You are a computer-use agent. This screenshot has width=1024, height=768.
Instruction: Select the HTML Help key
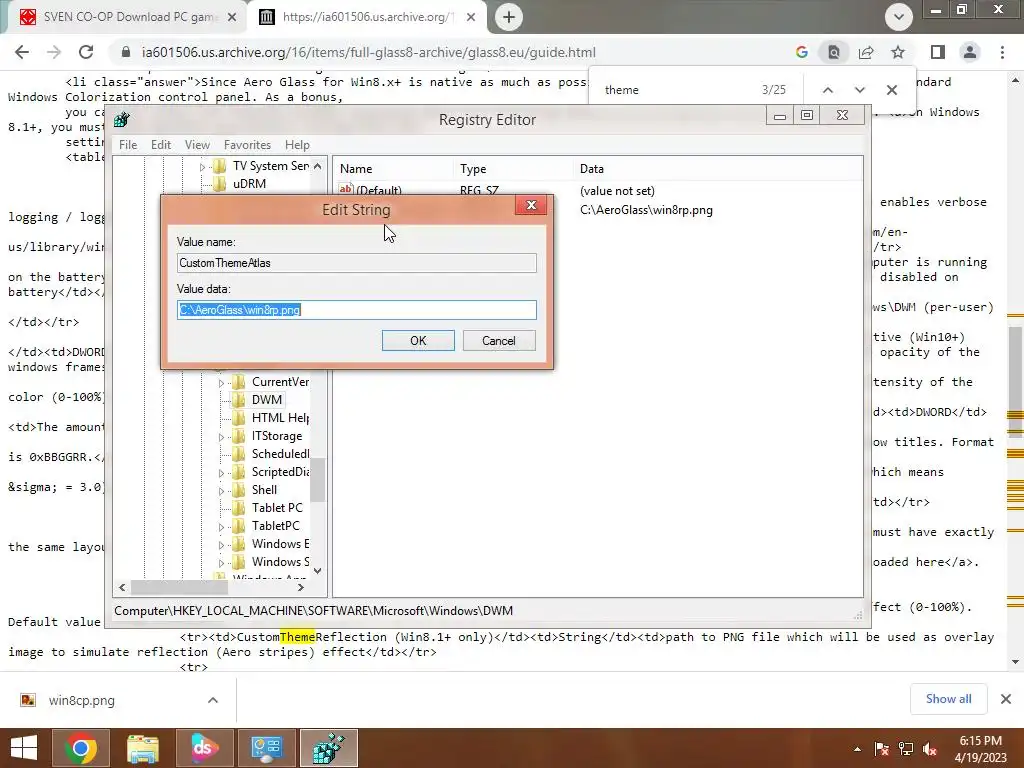[x=280, y=418]
